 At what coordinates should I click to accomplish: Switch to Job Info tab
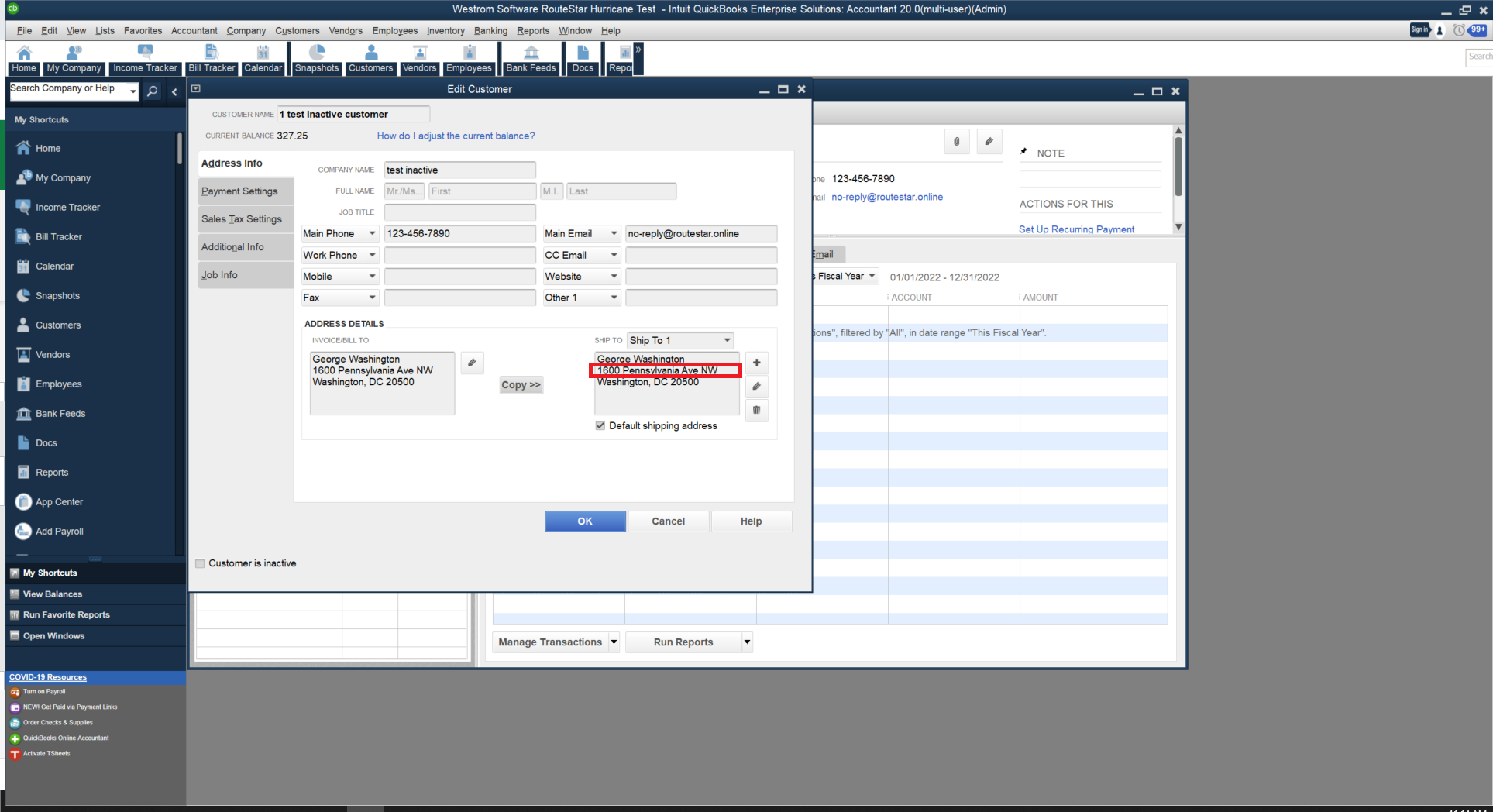245,275
